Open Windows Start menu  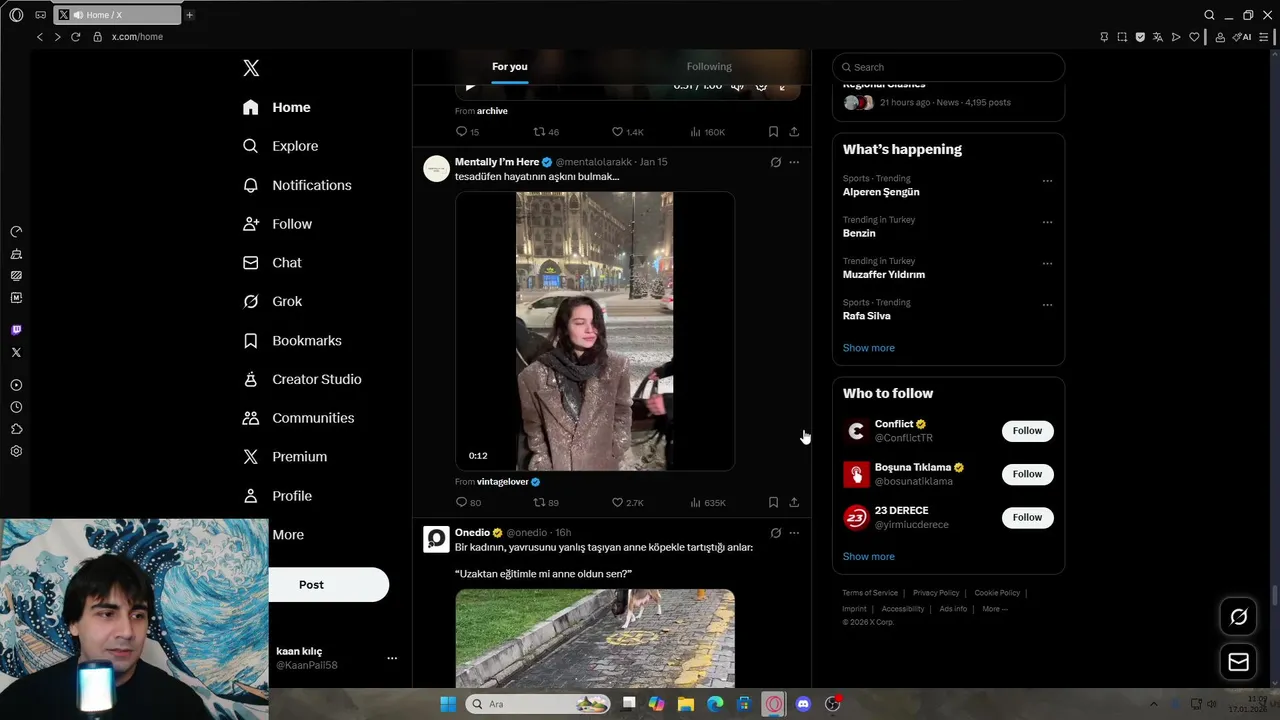click(448, 704)
